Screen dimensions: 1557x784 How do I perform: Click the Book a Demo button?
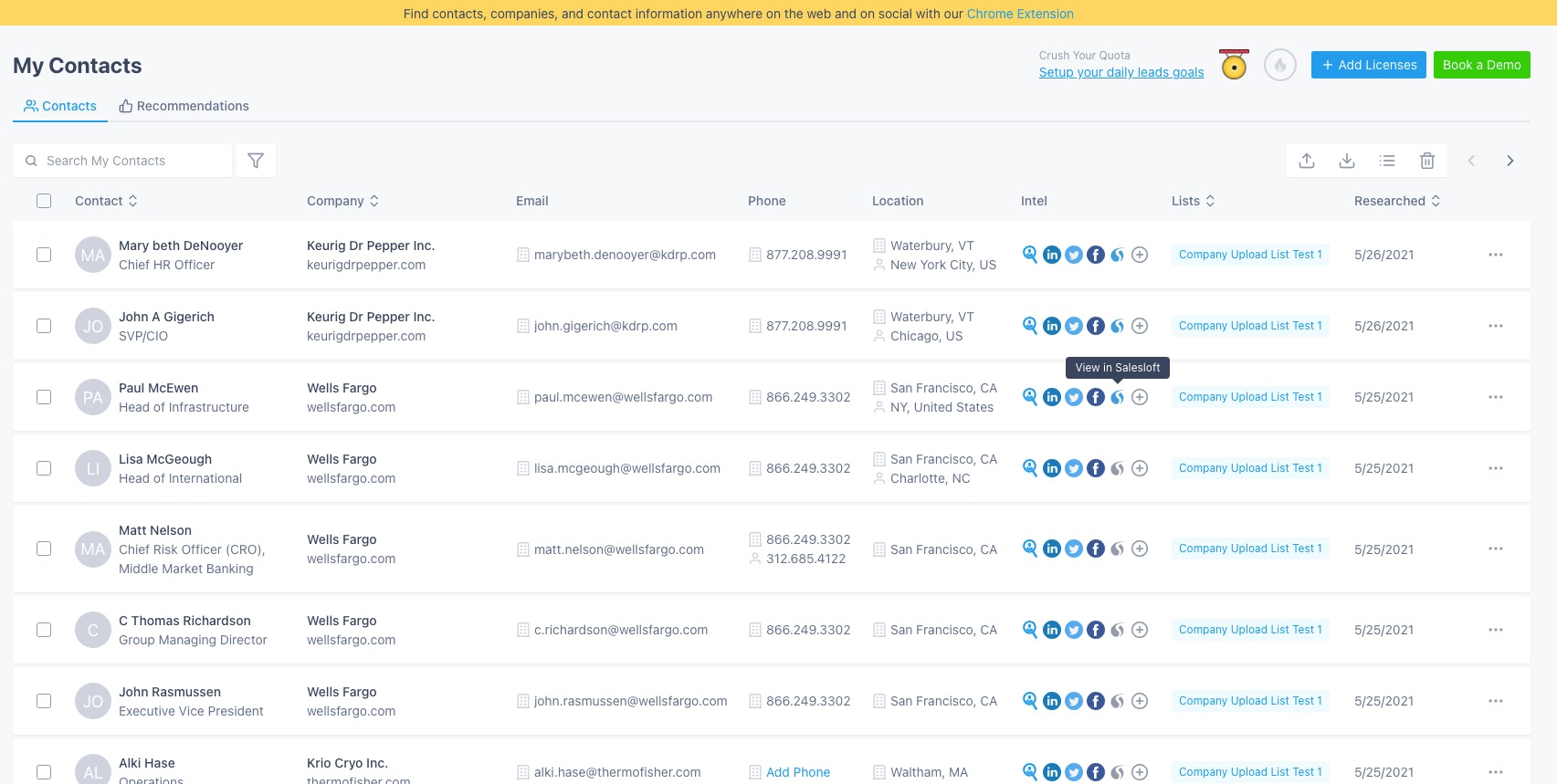click(1482, 65)
